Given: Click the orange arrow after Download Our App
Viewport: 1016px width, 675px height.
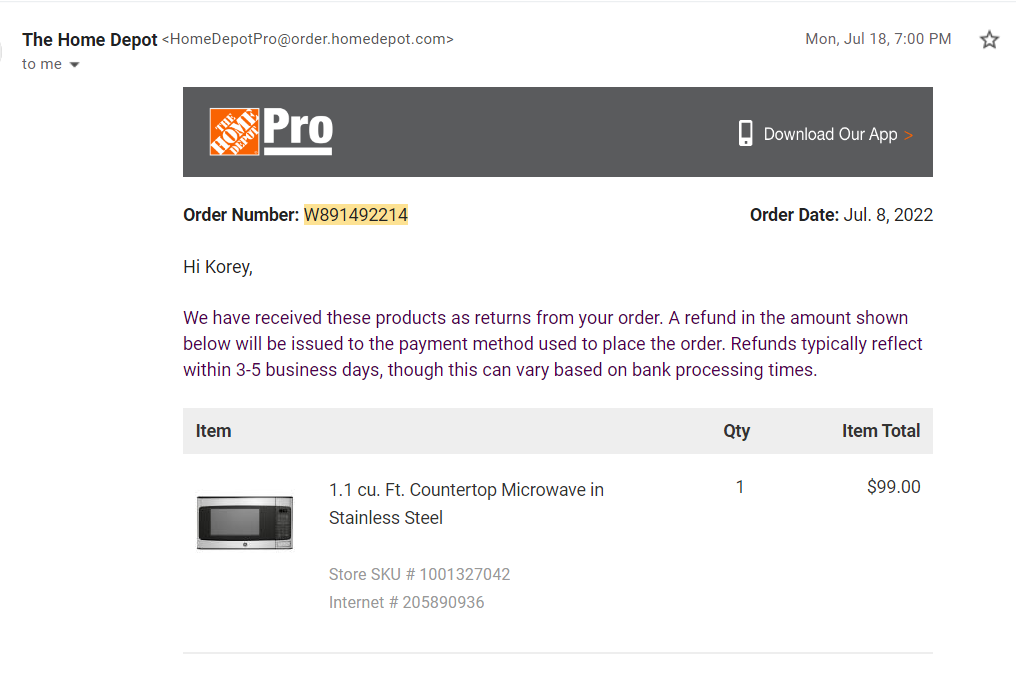Looking at the screenshot, I should click(x=908, y=135).
